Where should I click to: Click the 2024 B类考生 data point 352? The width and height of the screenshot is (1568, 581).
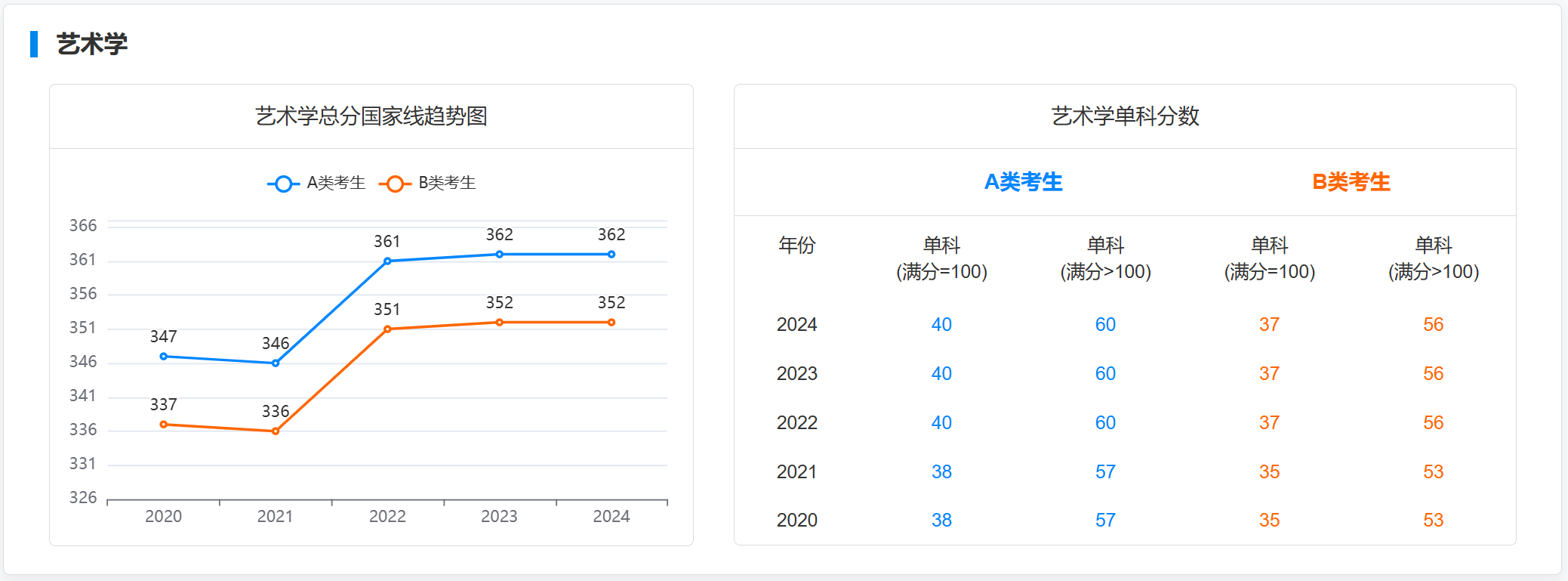(611, 323)
